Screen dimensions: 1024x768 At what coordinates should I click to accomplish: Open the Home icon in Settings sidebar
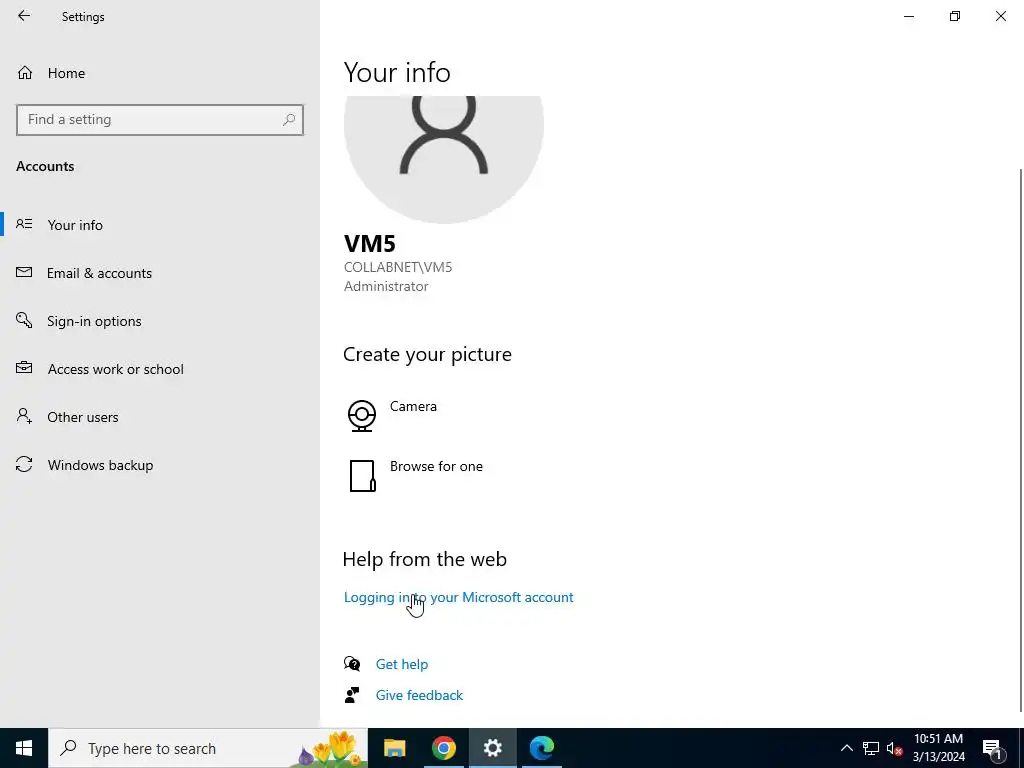point(25,72)
